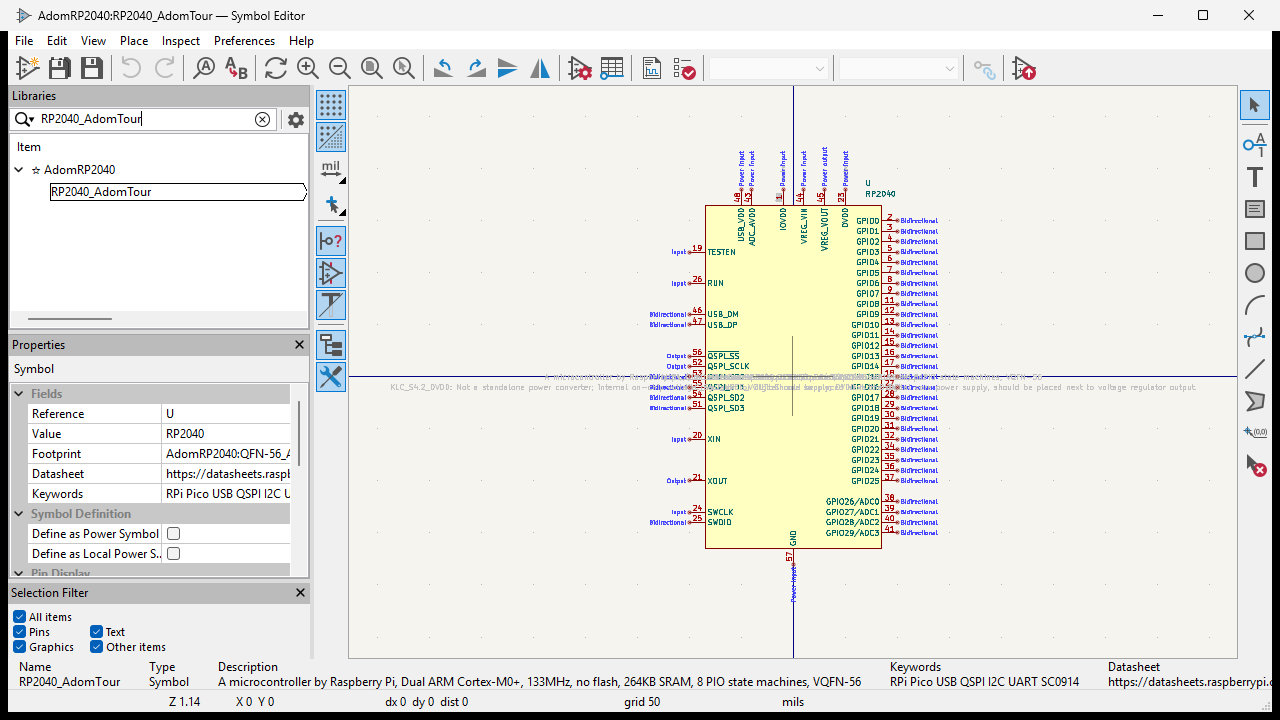Open the Edit menu

[x=57, y=41]
